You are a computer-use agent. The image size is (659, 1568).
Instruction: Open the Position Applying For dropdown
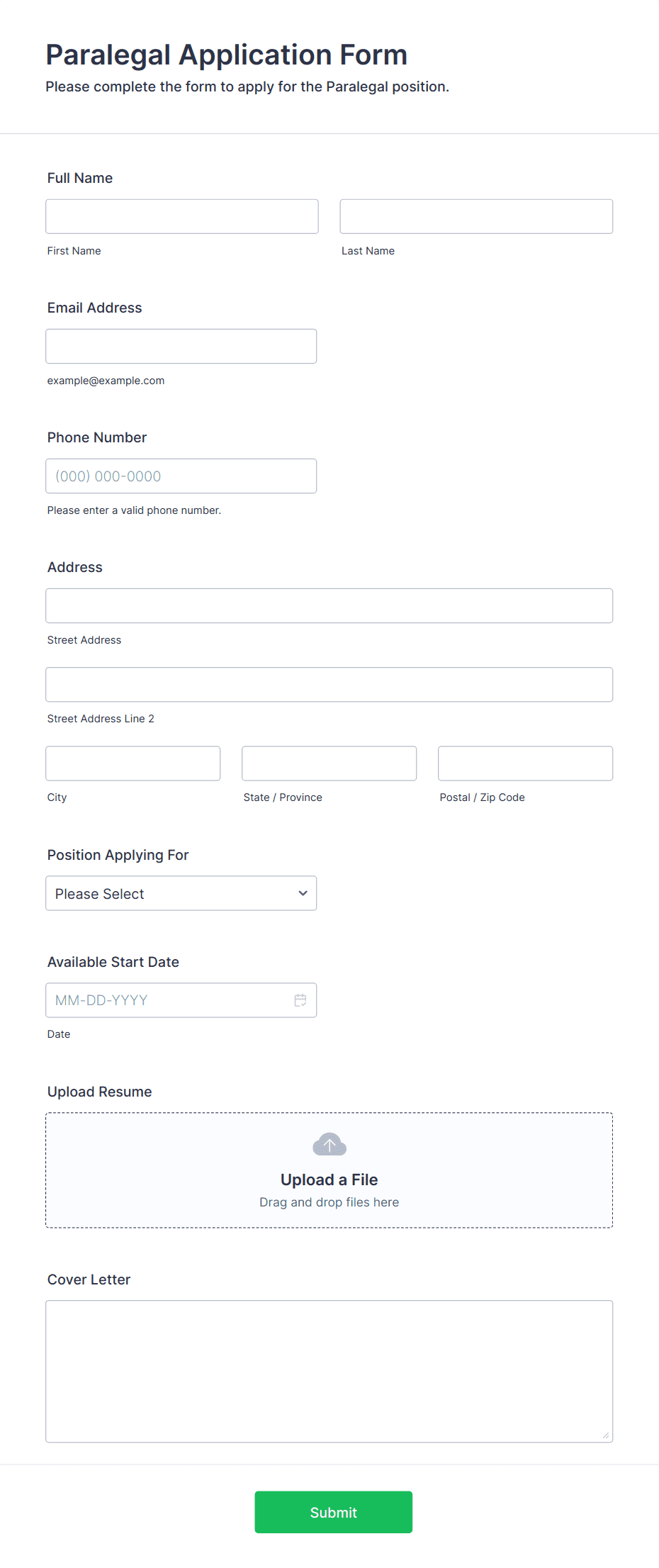point(181,893)
